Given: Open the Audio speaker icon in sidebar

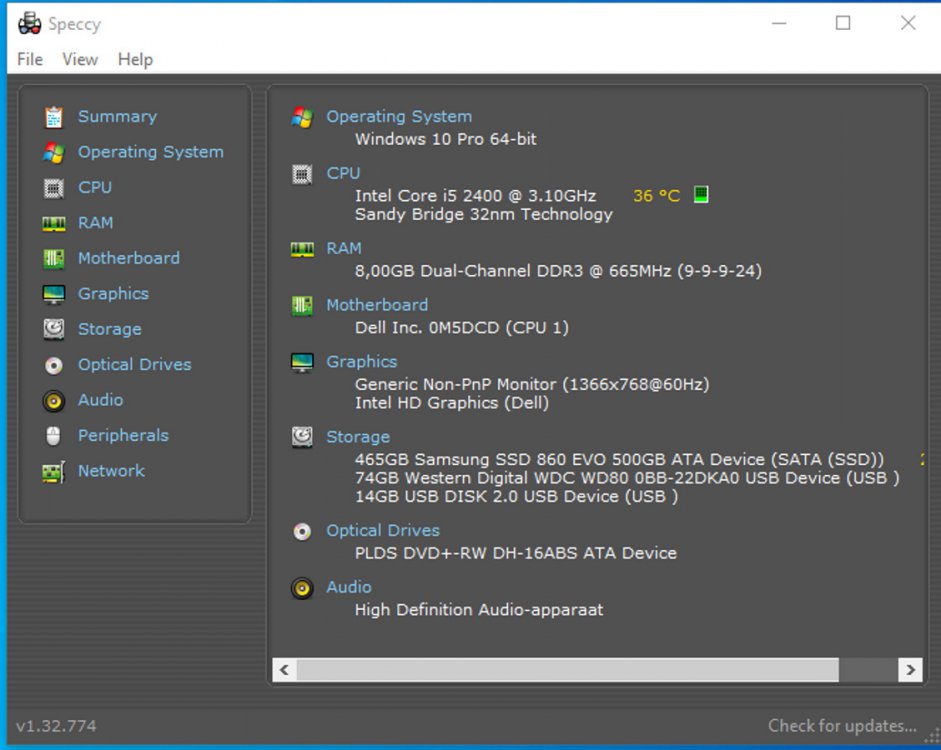Looking at the screenshot, I should pos(55,400).
